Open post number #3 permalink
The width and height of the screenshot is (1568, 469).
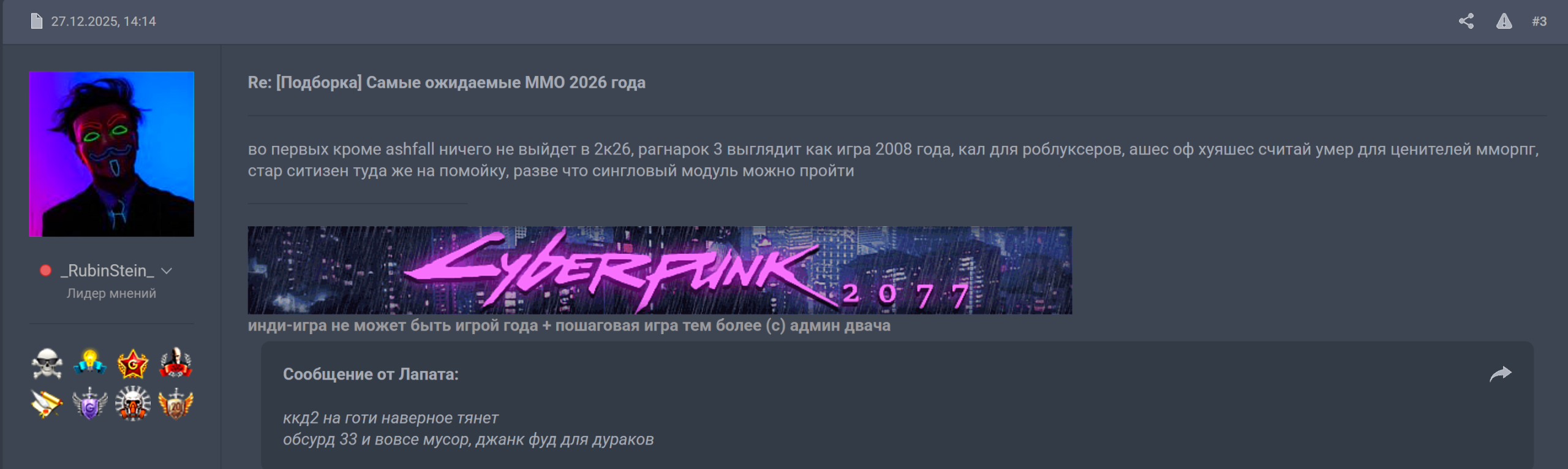(1539, 21)
